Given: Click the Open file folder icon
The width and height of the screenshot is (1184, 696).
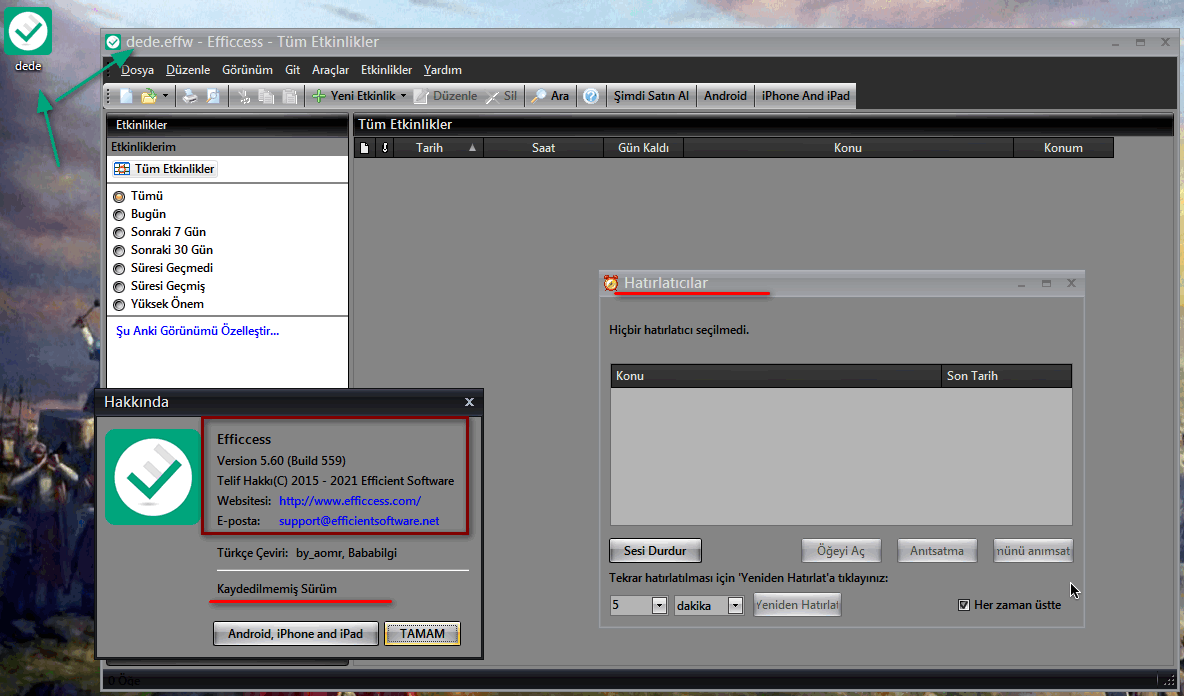Looking at the screenshot, I should (149, 96).
